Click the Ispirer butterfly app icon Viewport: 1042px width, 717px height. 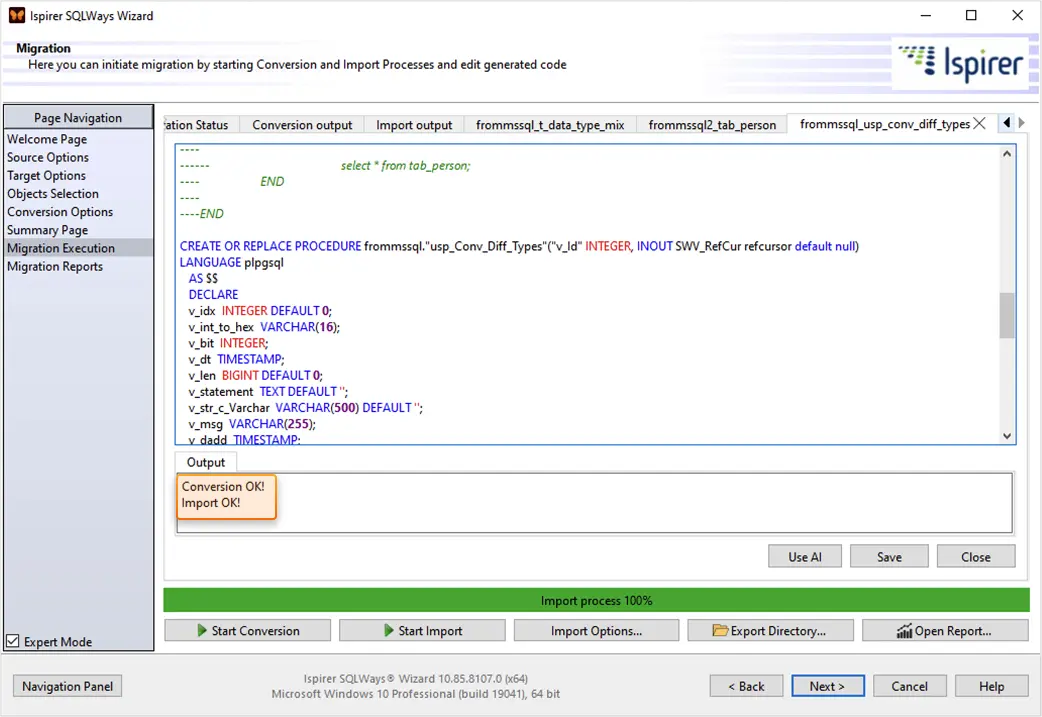tap(17, 15)
